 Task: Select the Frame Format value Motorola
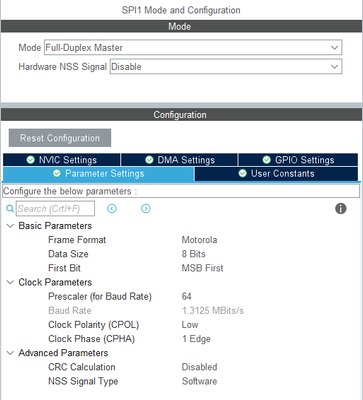pyautogui.click(x=199, y=240)
